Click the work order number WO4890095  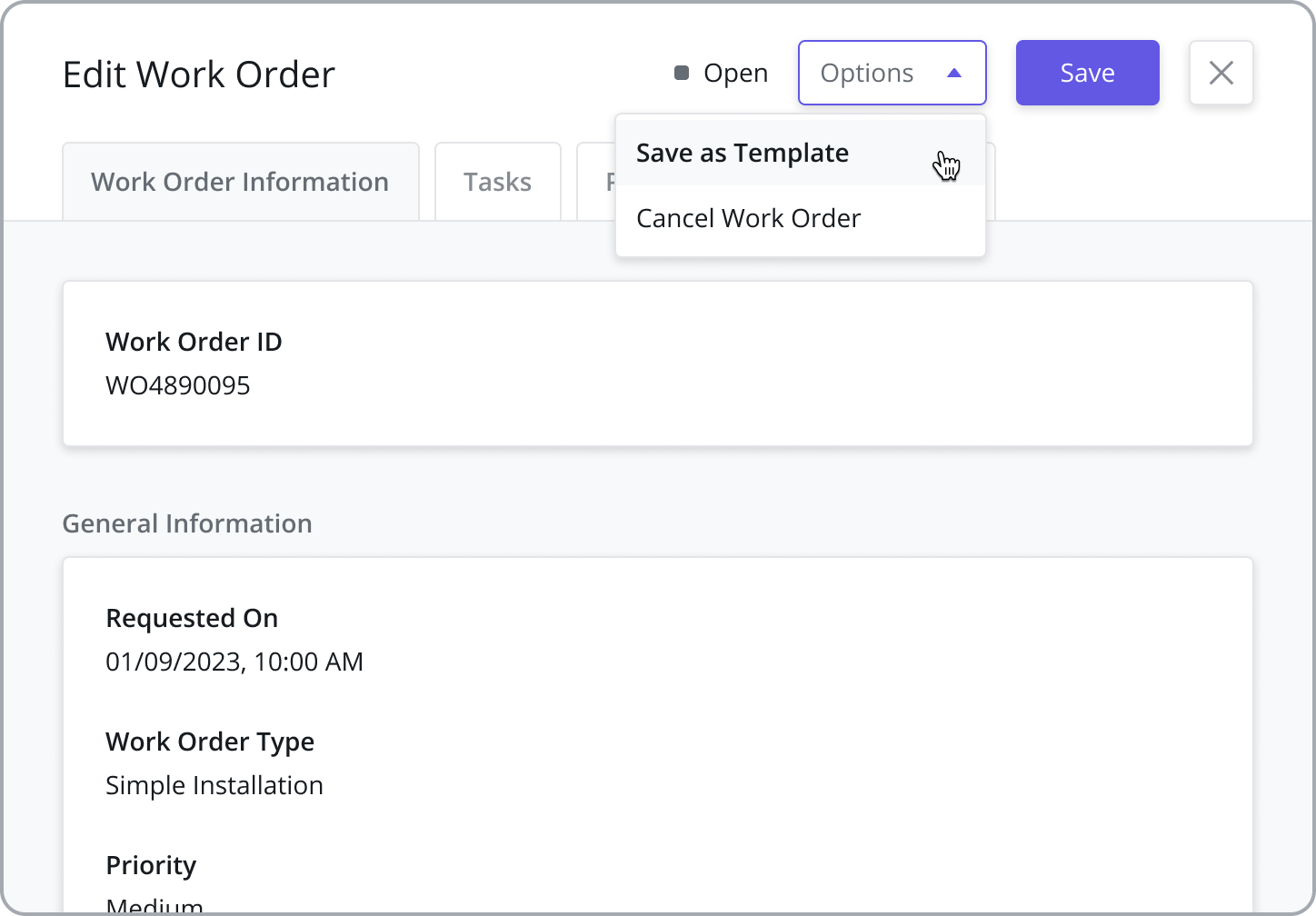click(x=177, y=385)
